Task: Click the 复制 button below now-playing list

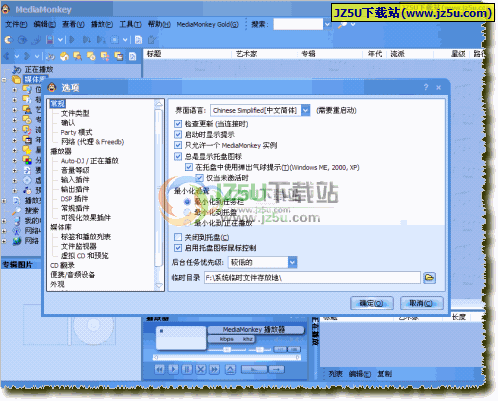Action: pyautogui.click(x=384, y=374)
